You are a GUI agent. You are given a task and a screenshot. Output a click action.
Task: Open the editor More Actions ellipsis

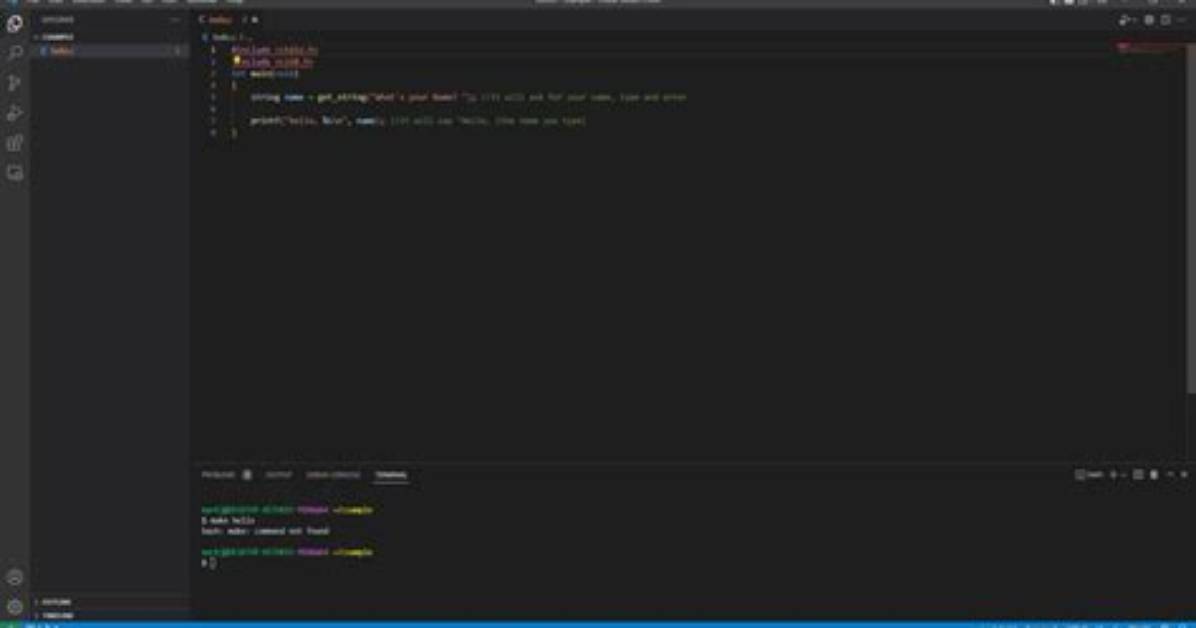click(x=1182, y=20)
